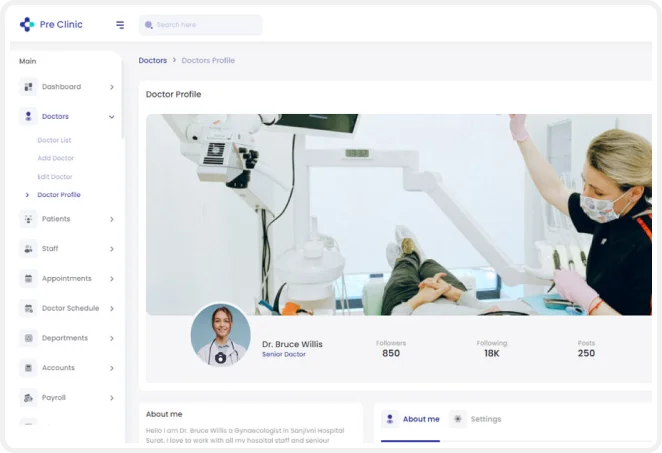This screenshot has width=662, height=453.
Task: Expand the Dashboard menu chevron
Action: point(112,87)
